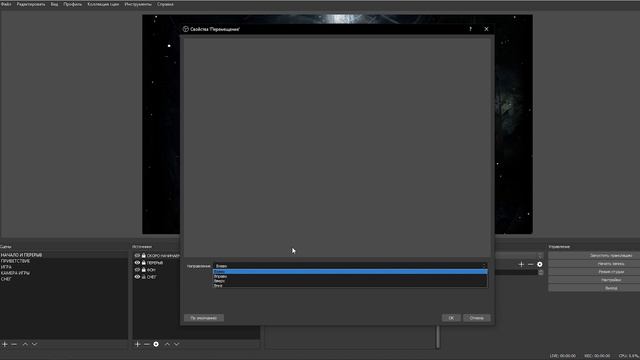Select the highlighted Влево direction option
The image size is (640, 360).
click(350, 271)
